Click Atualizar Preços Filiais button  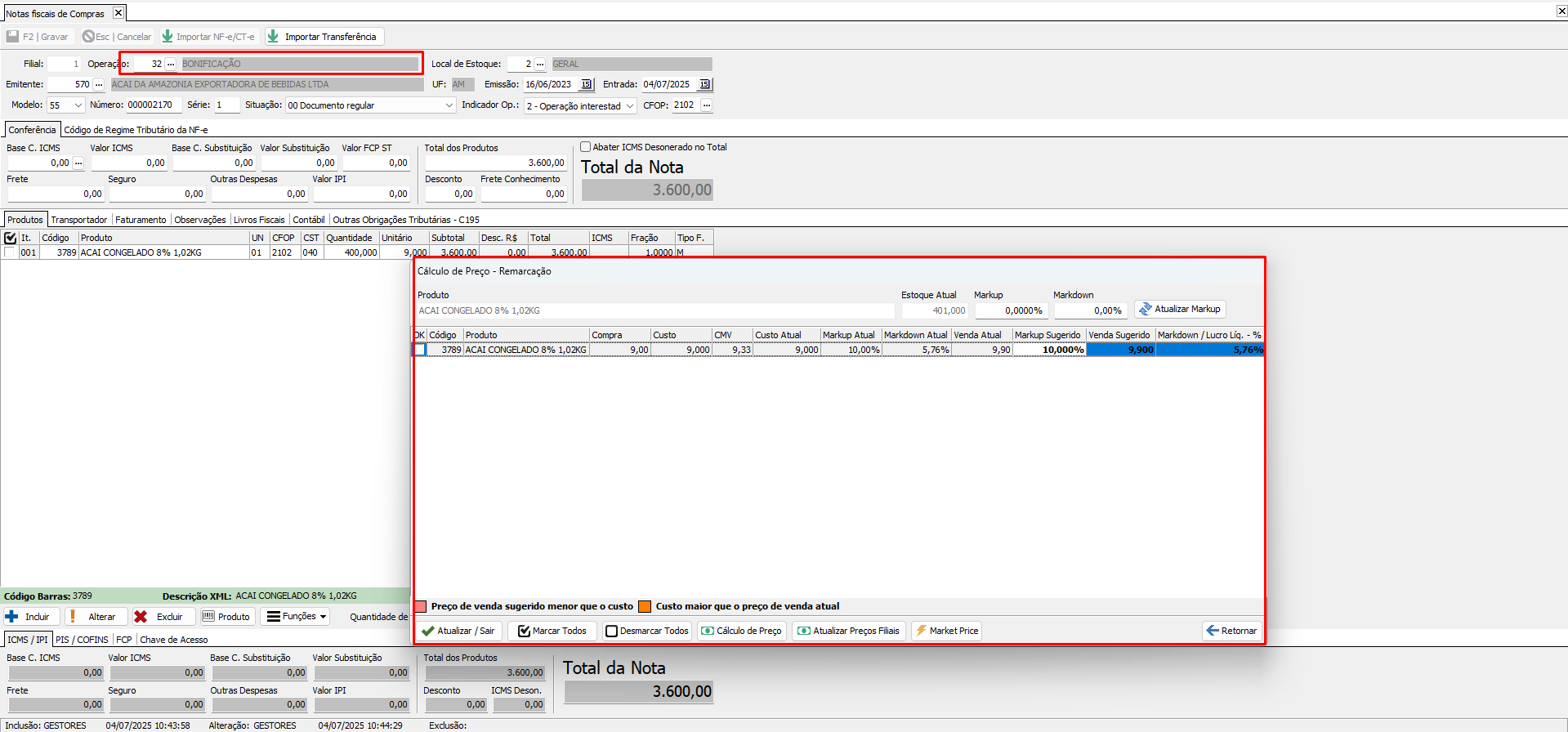coord(848,631)
